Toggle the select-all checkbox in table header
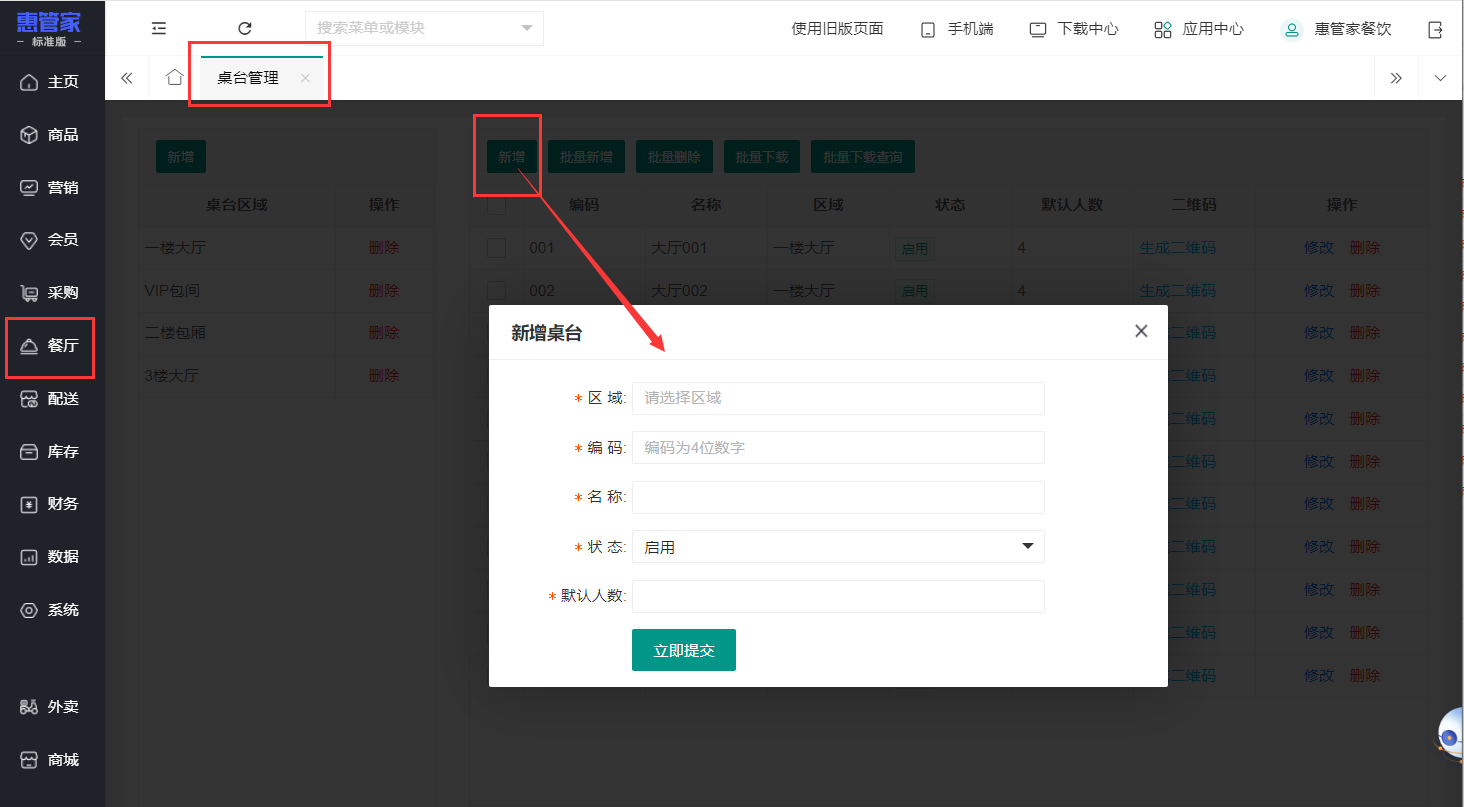The height and width of the screenshot is (807, 1464). (497, 205)
